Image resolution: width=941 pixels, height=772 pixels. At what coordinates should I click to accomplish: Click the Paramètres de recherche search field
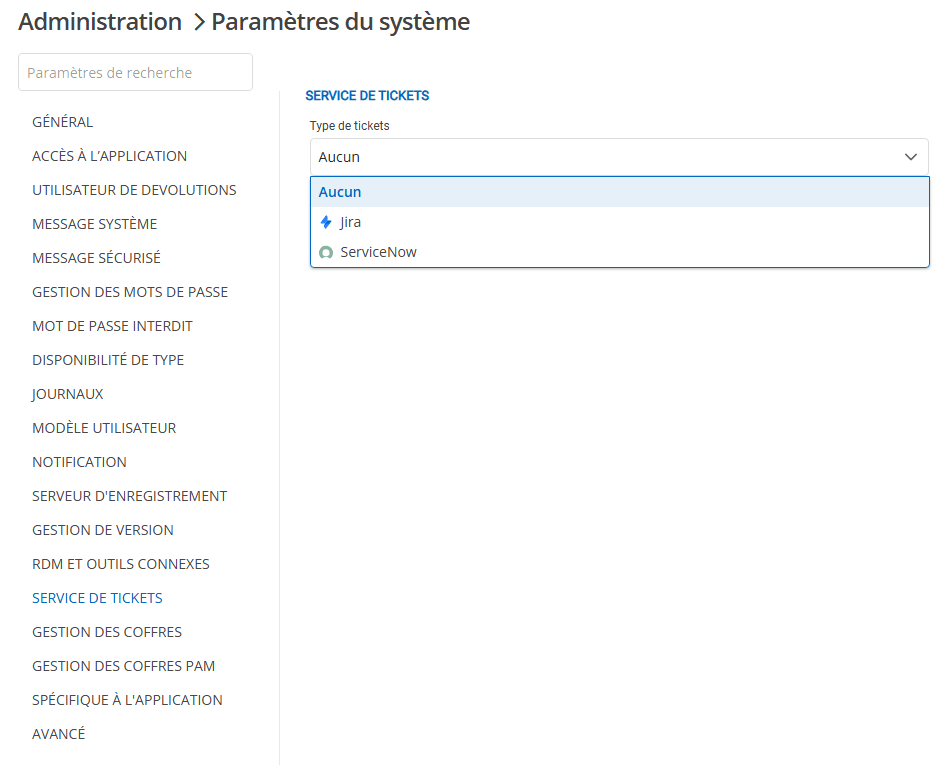pos(135,71)
